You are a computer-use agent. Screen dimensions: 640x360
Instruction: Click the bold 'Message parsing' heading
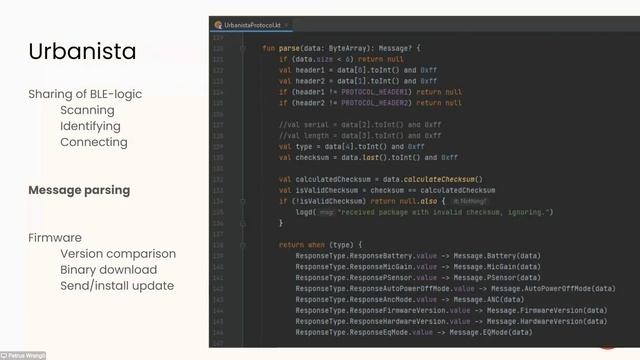pyautogui.click(x=79, y=190)
